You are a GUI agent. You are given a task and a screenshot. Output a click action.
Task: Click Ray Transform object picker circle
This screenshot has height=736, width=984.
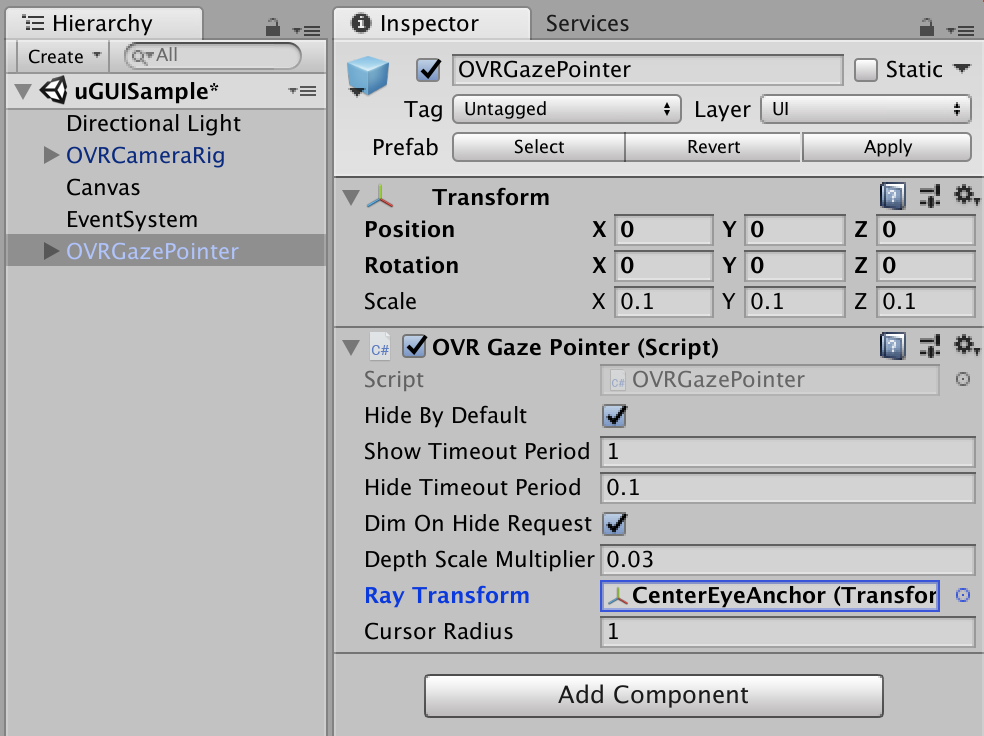[963, 596]
